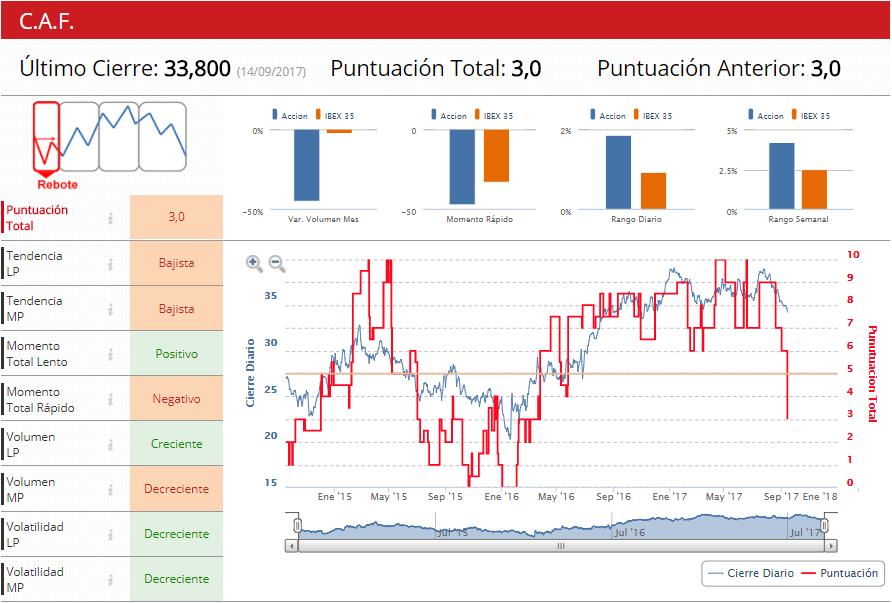
Task: Open info icon for Tendencia LP
Action: [x=111, y=264]
